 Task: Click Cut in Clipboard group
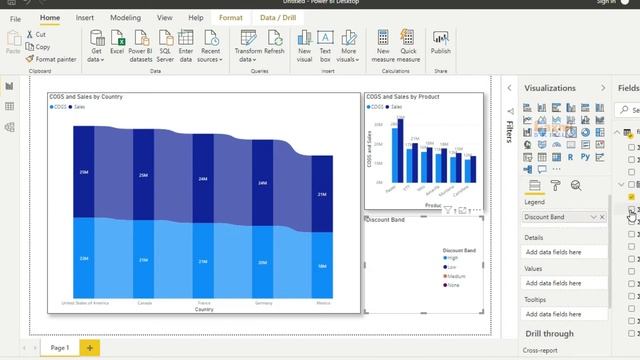coord(36,34)
